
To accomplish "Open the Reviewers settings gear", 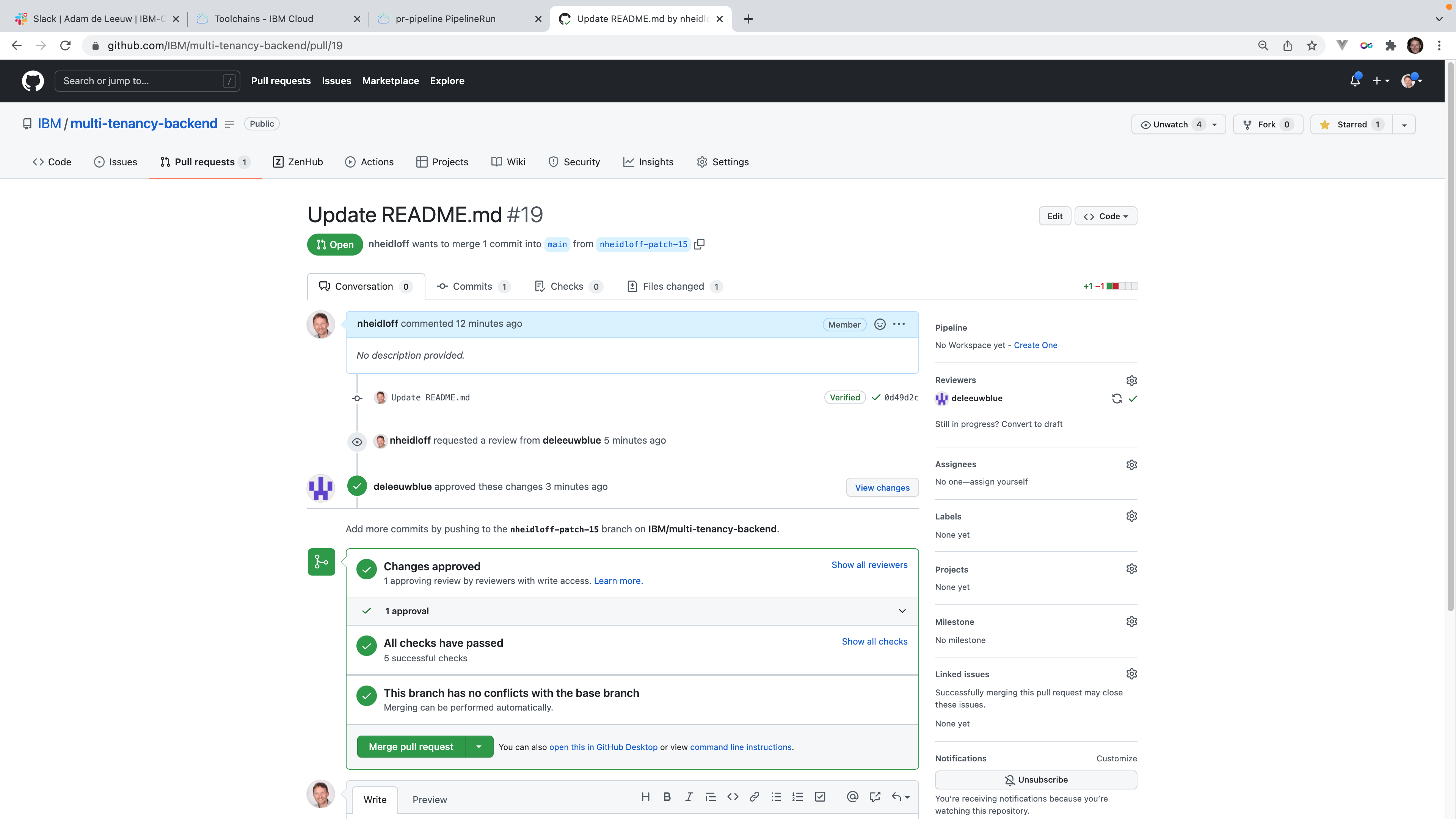I will pyautogui.click(x=1131, y=380).
